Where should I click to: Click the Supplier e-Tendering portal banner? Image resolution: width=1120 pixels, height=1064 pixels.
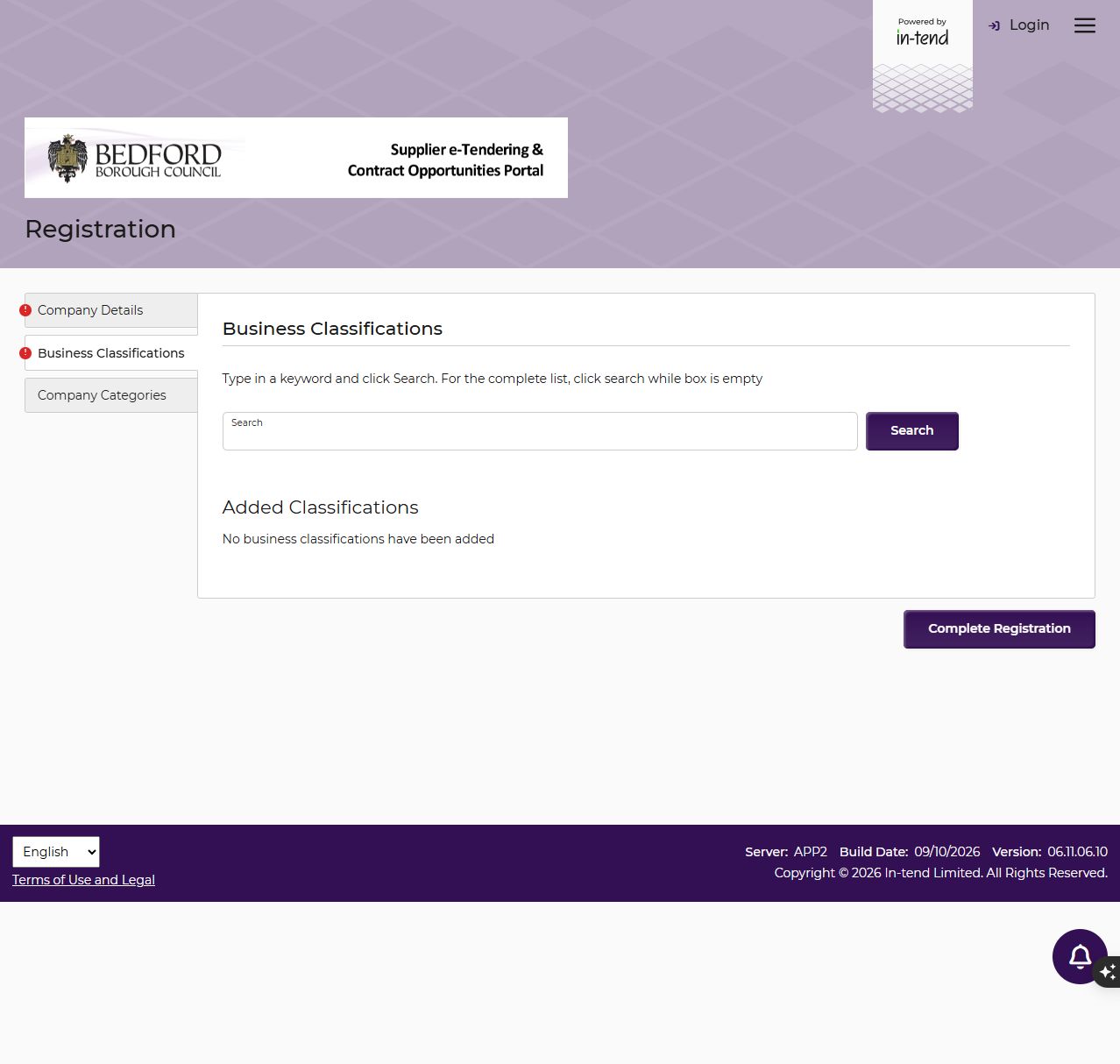[x=296, y=158]
